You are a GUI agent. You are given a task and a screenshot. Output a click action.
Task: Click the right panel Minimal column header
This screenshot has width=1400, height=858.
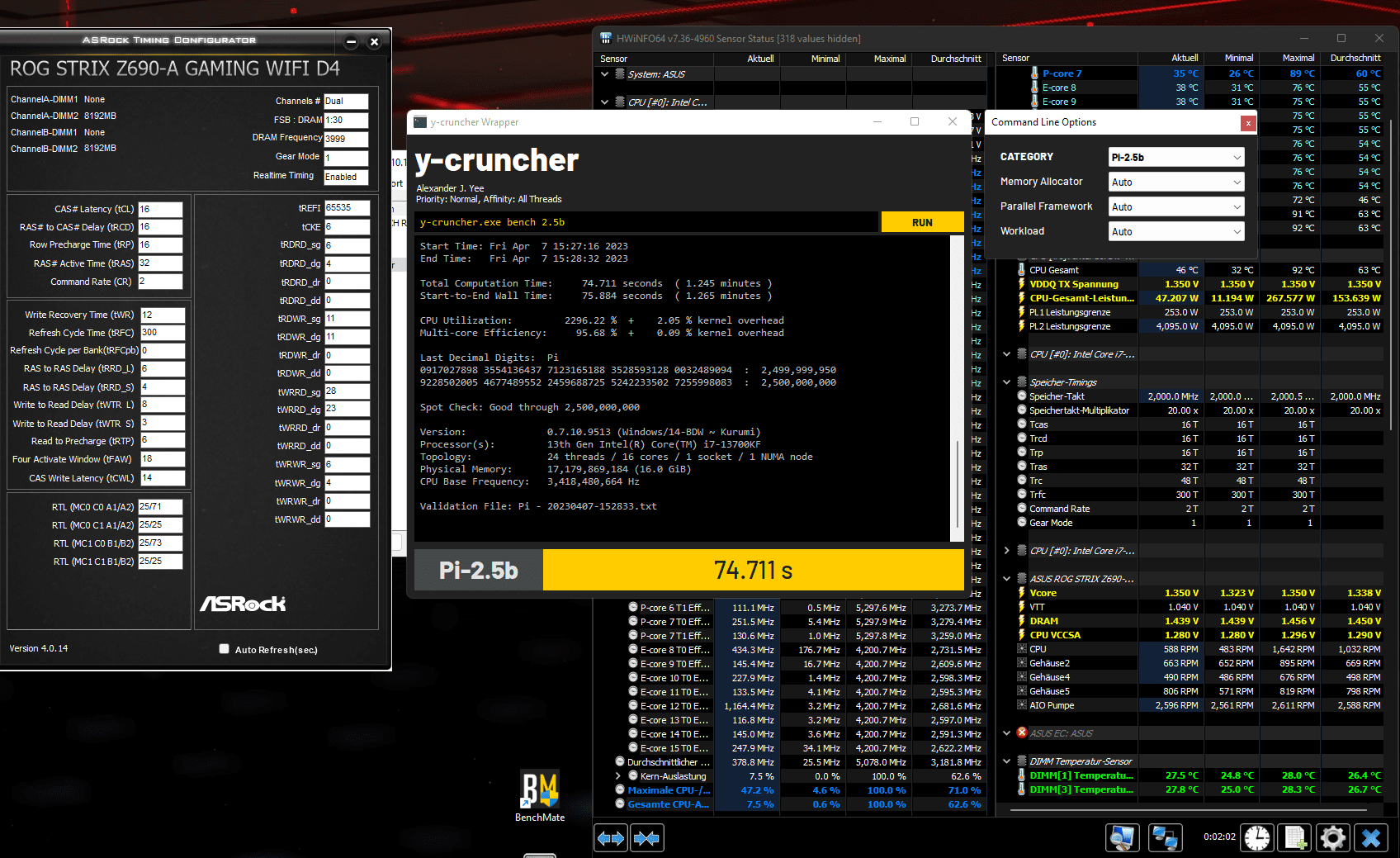tap(1232, 58)
